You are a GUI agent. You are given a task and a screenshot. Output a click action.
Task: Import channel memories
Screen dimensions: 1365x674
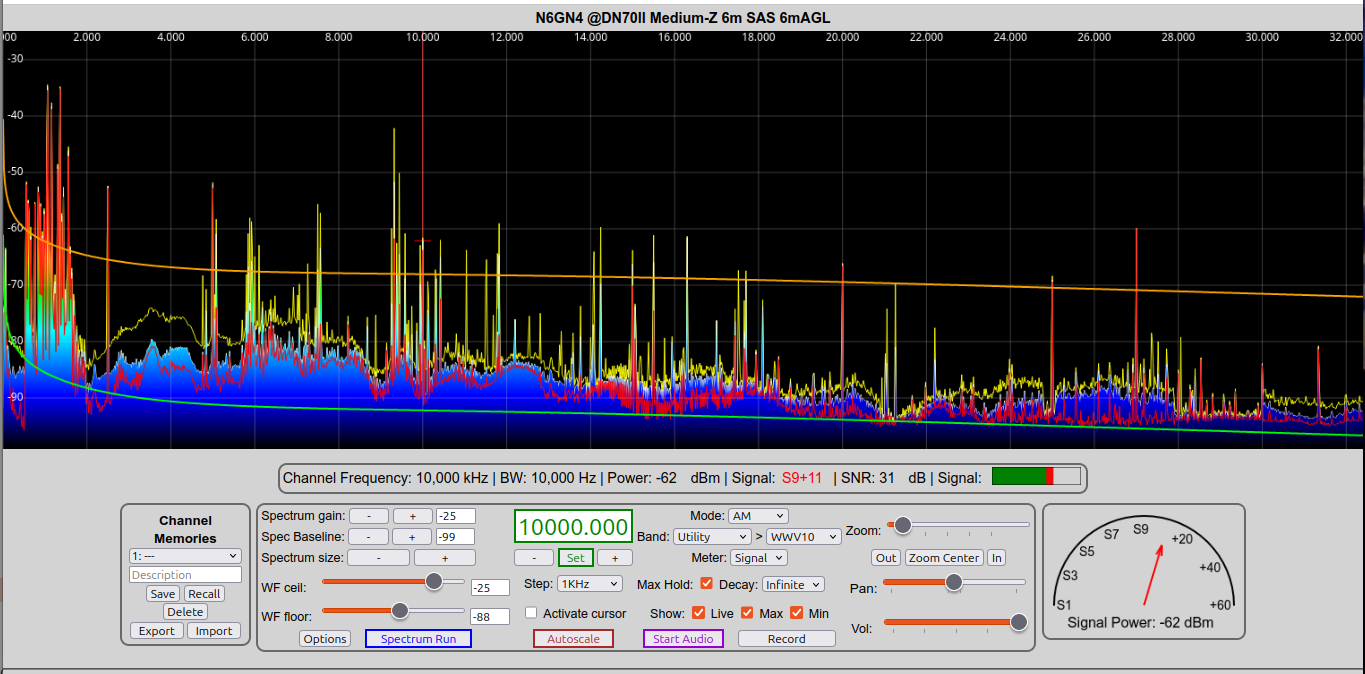(x=214, y=631)
